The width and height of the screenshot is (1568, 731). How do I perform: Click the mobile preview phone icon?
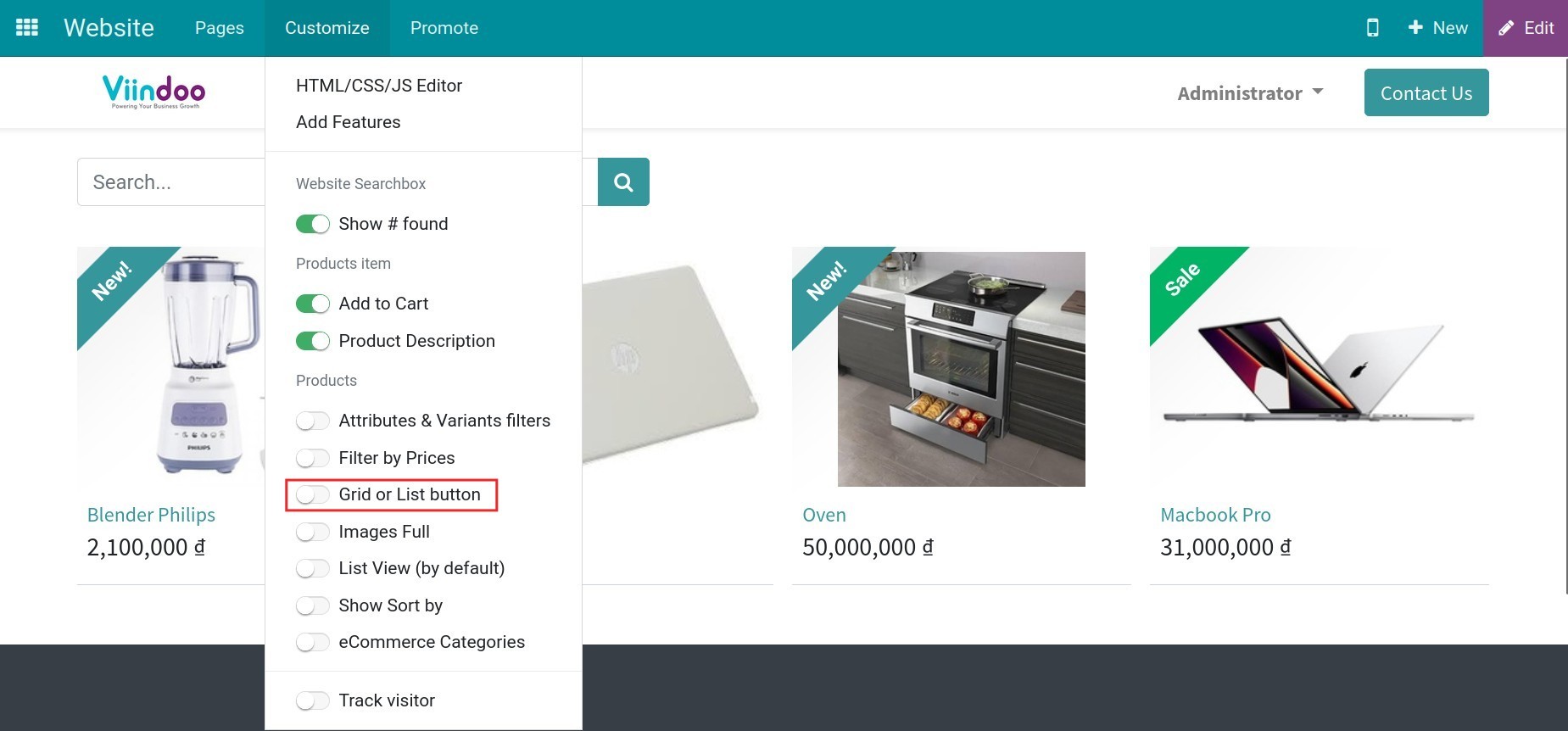1372,28
